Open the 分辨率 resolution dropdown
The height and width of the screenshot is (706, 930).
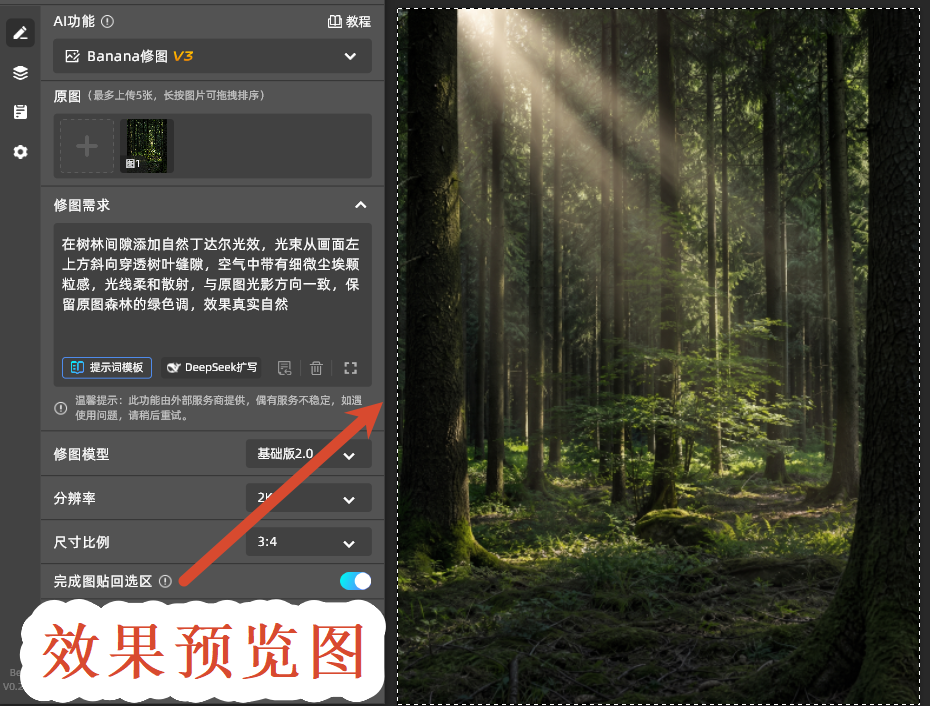point(308,498)
